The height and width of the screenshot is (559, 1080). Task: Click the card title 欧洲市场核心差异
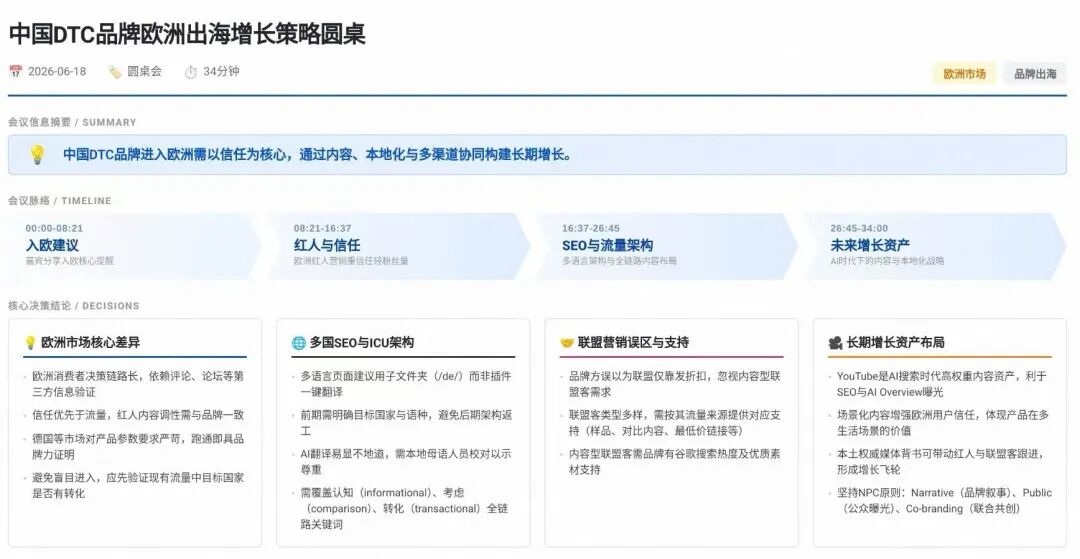[x=91, y=342]
